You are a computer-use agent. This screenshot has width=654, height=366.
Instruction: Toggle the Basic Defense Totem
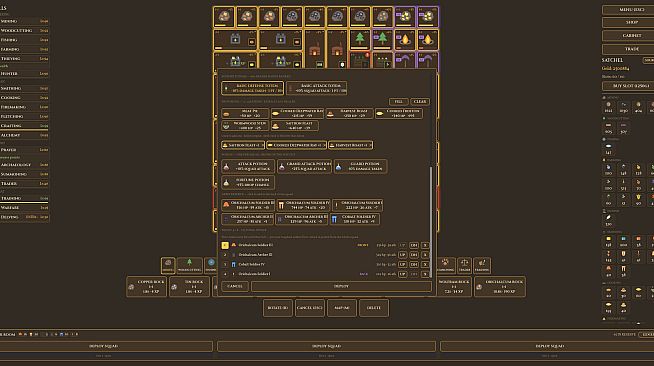point(252,88)
